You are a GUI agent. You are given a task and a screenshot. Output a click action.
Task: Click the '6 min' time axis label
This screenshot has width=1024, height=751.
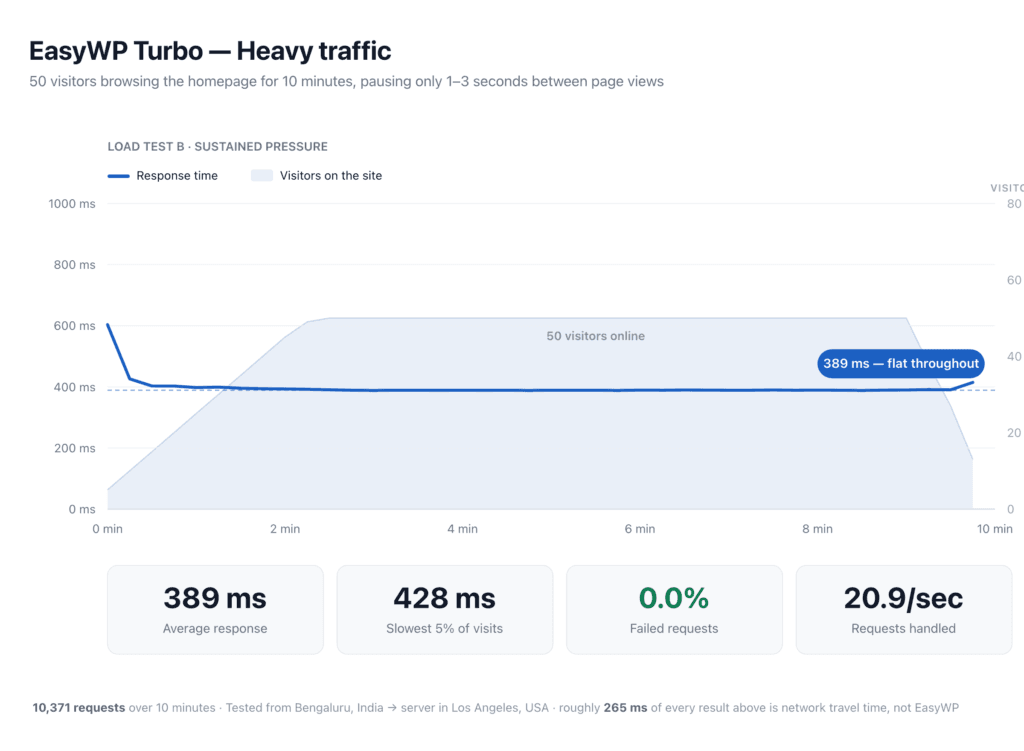640,529
